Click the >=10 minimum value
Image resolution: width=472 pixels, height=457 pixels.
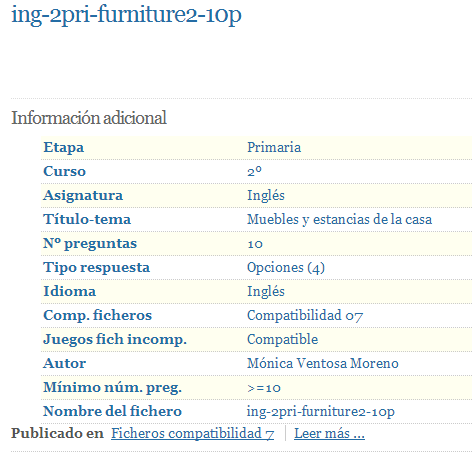(x=264, y=388)
